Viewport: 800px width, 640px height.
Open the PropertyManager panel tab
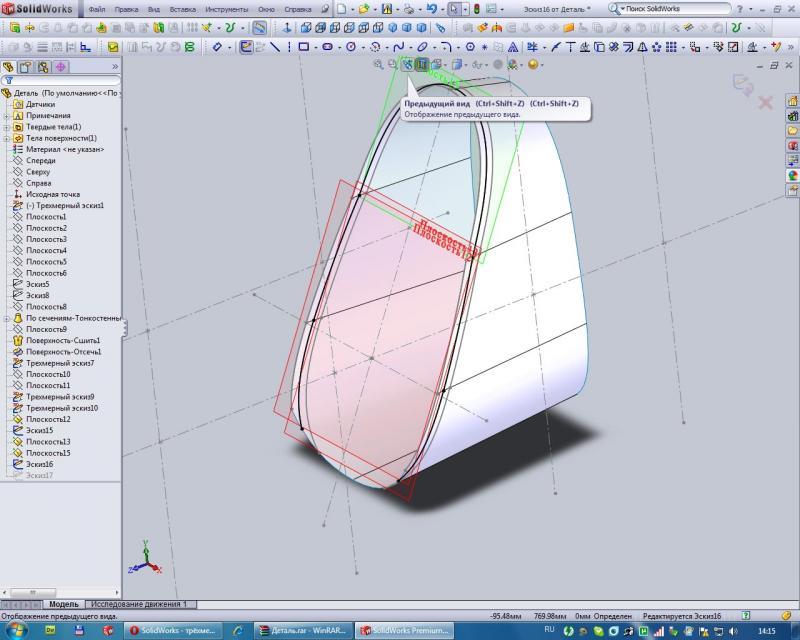pos(26,67)
